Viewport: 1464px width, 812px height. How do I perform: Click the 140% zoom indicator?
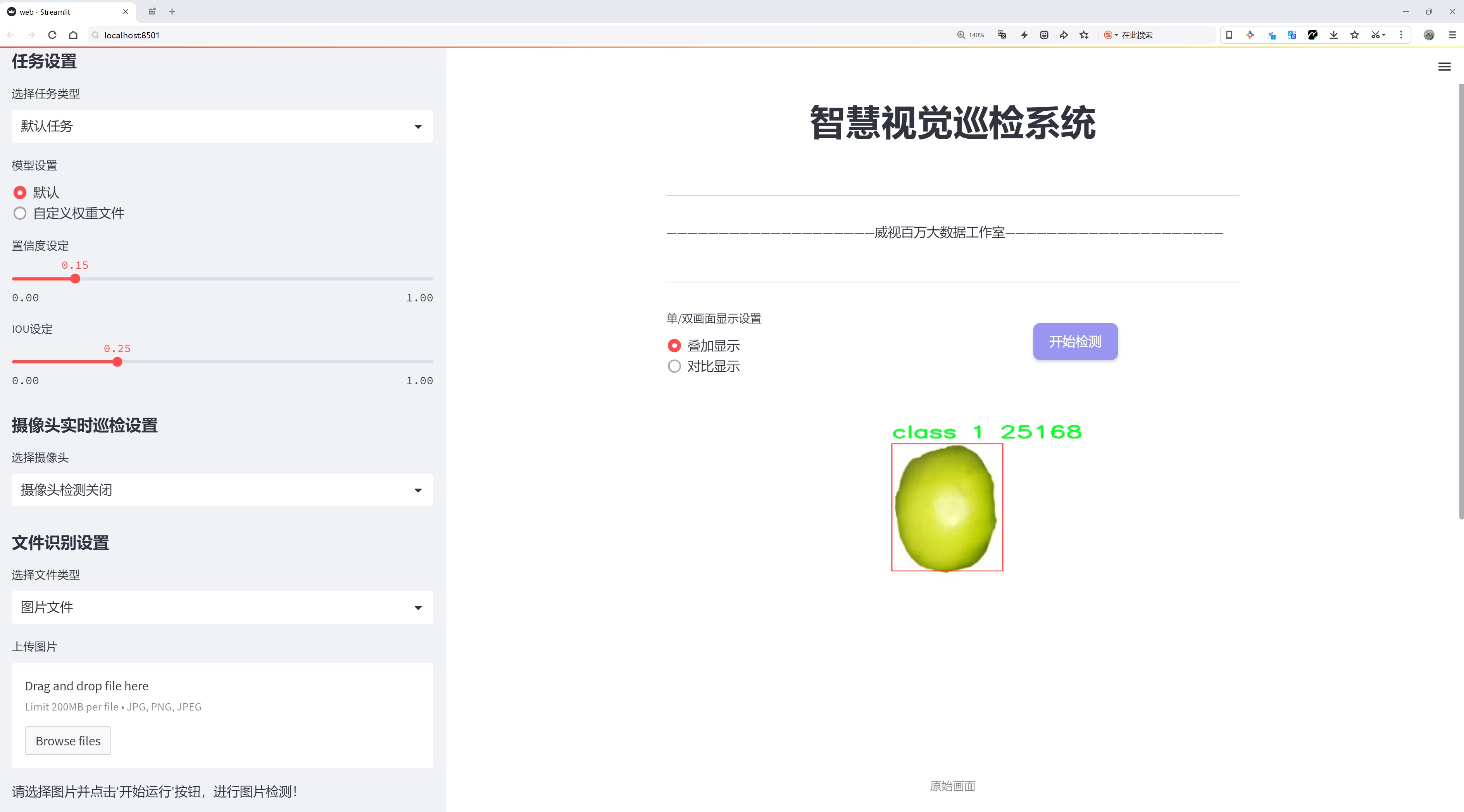(971, 34)
